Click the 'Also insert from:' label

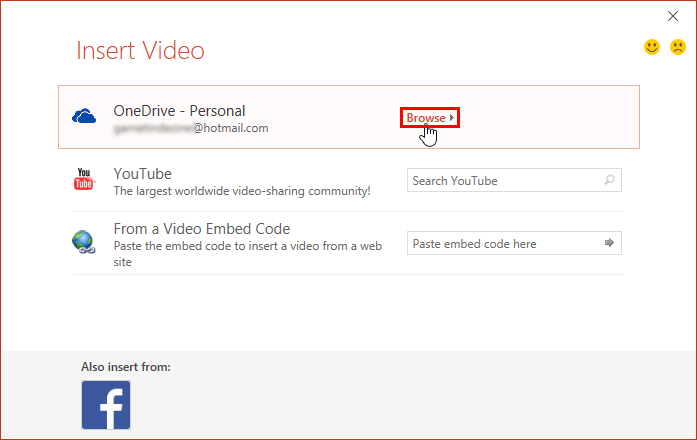tap(126, 367)
